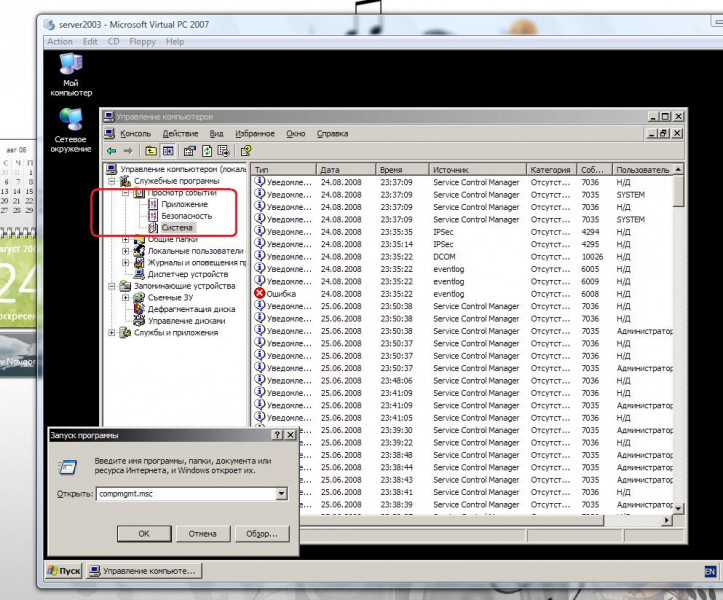Click the event list scrollbar down arrow
Screen dimensions: 723x600
click(678, 508)
